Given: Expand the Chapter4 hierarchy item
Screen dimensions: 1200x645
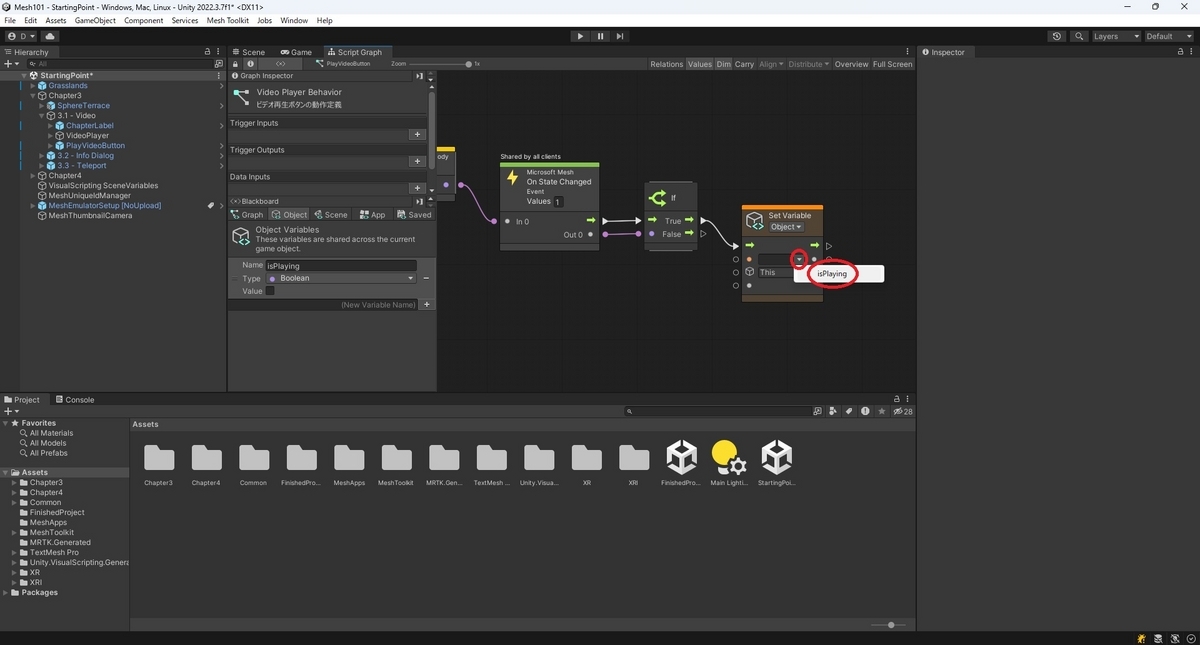Looking at the screenshot, I should pyautogui.click(x=33, y=176).
